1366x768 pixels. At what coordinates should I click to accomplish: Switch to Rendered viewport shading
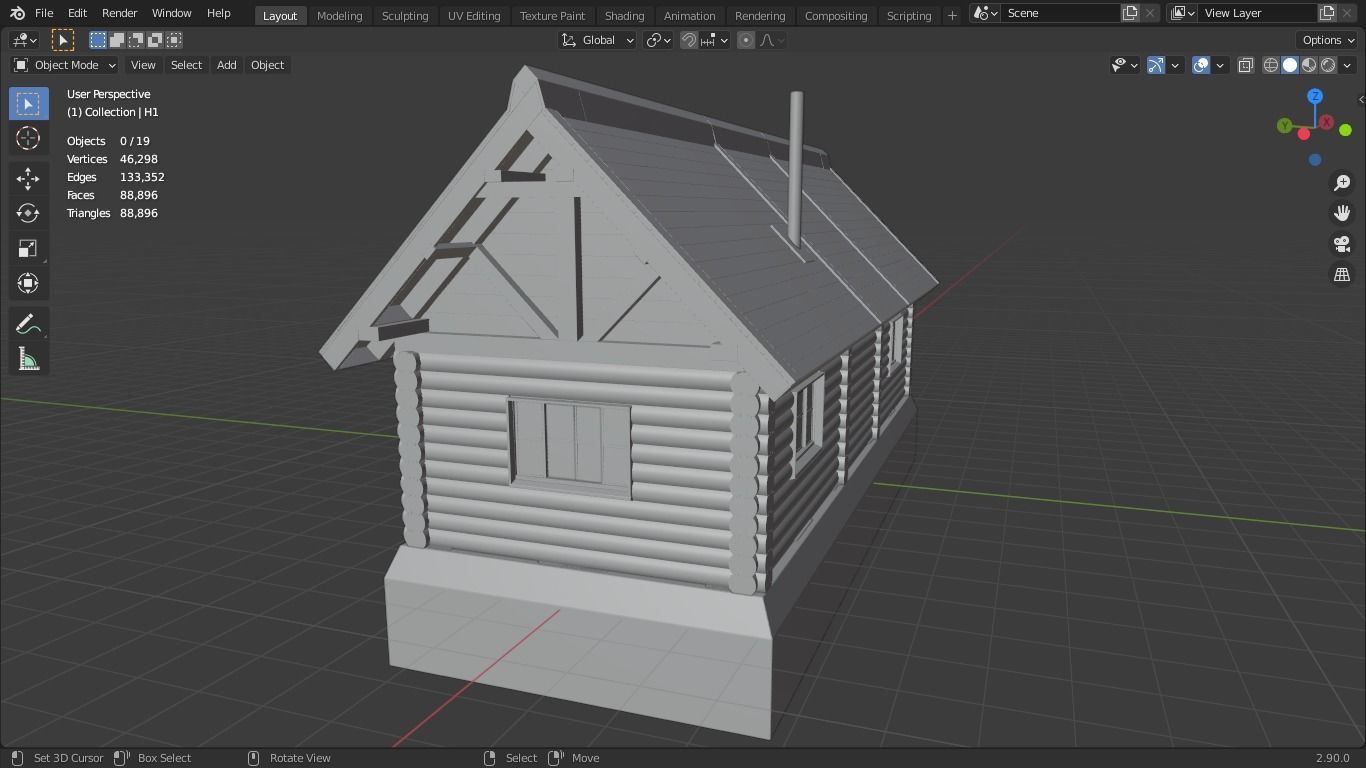pyautogui.click(x=1328, y=65)
